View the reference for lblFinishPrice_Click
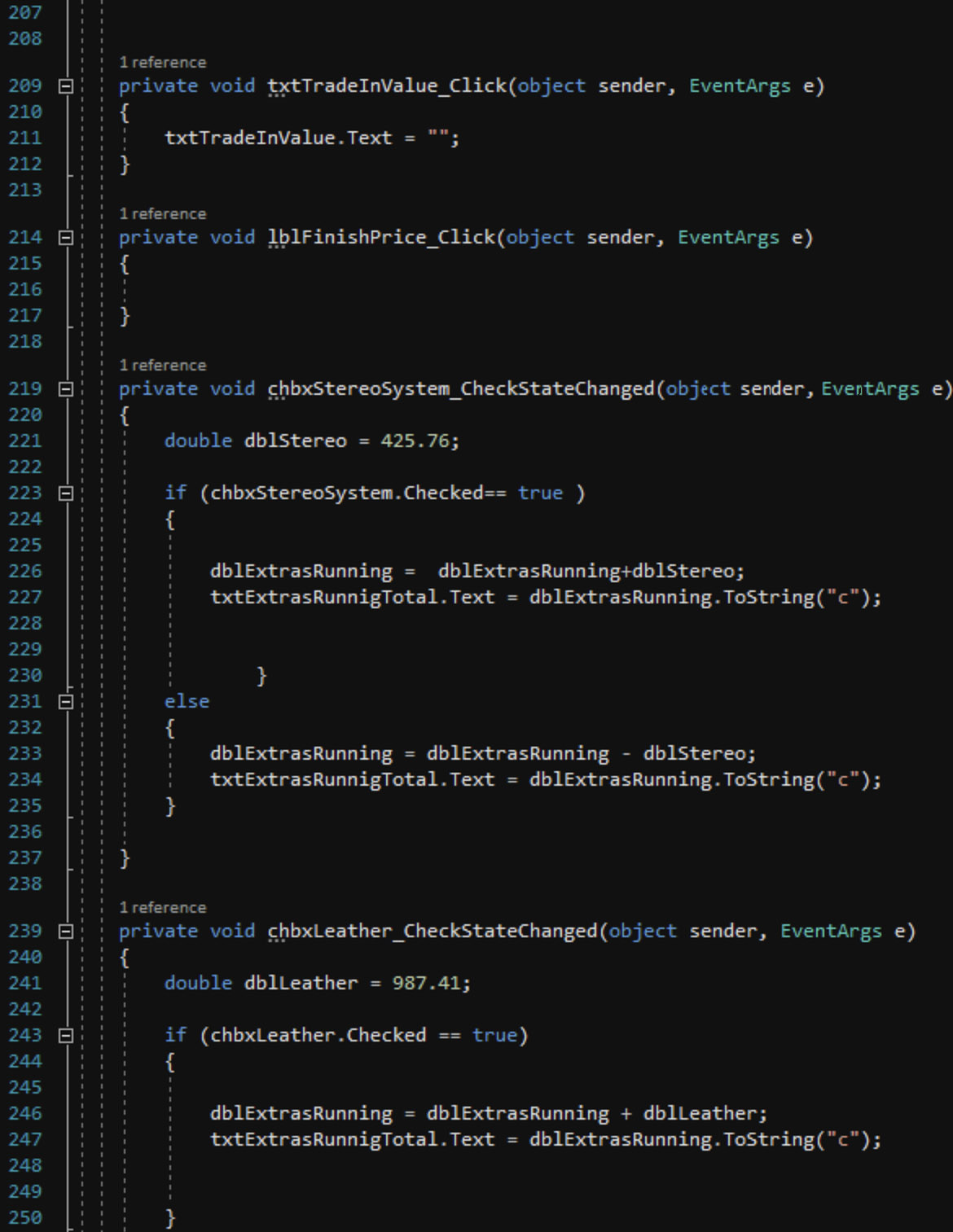The image size is (953, 1232). coord(162,213)
